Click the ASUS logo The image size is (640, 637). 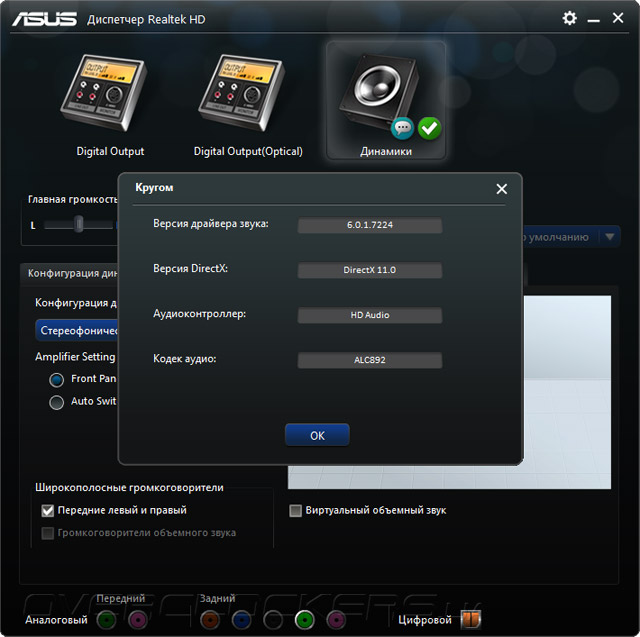point(44,19)
